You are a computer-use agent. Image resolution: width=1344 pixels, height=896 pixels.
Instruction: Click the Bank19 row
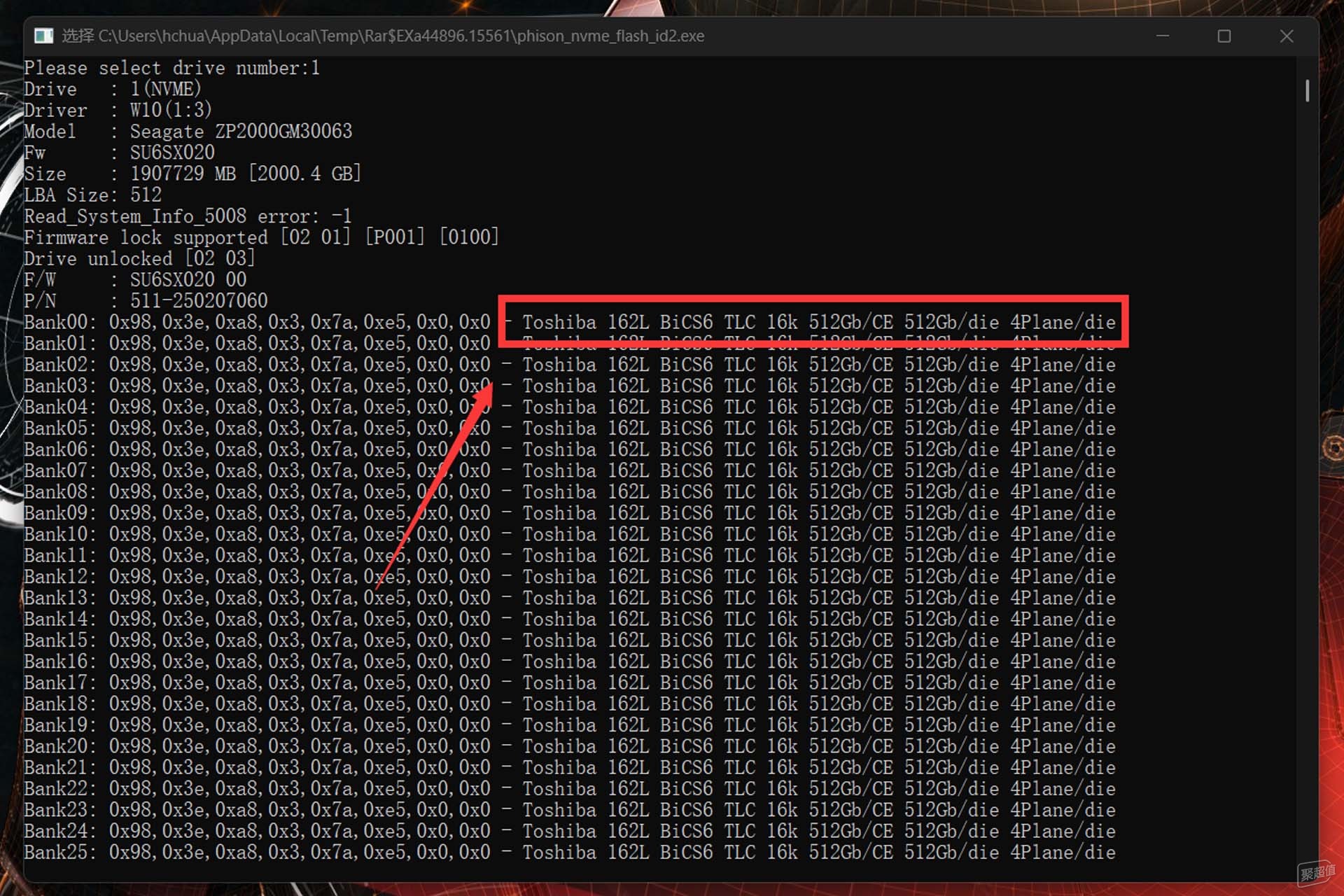tap(570, 725)
